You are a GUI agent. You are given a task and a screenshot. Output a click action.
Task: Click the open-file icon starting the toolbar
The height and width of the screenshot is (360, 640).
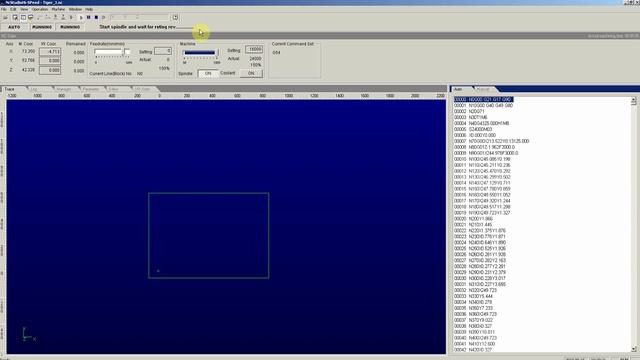6,18
